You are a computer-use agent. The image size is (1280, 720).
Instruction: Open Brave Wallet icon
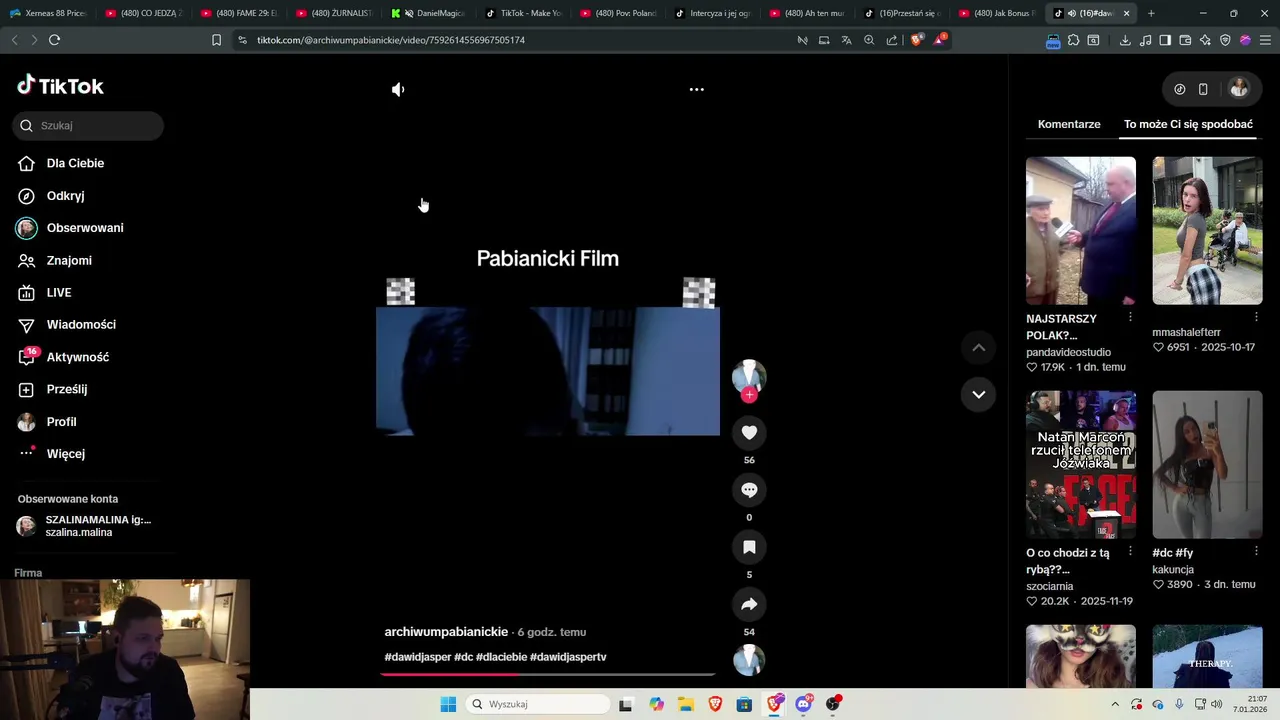[x=1185, y=40]
